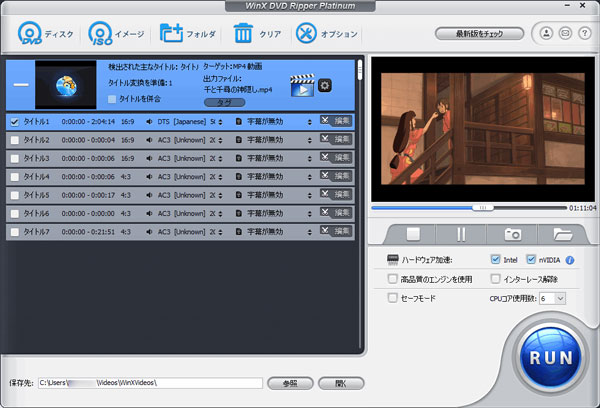Screen dimensions: 600x408
Task: Click the 参照 browse button
Action: 290,383
